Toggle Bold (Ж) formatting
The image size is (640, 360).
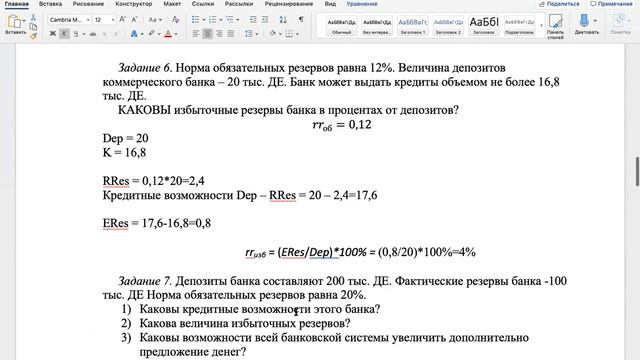click(x=53, y=34)
